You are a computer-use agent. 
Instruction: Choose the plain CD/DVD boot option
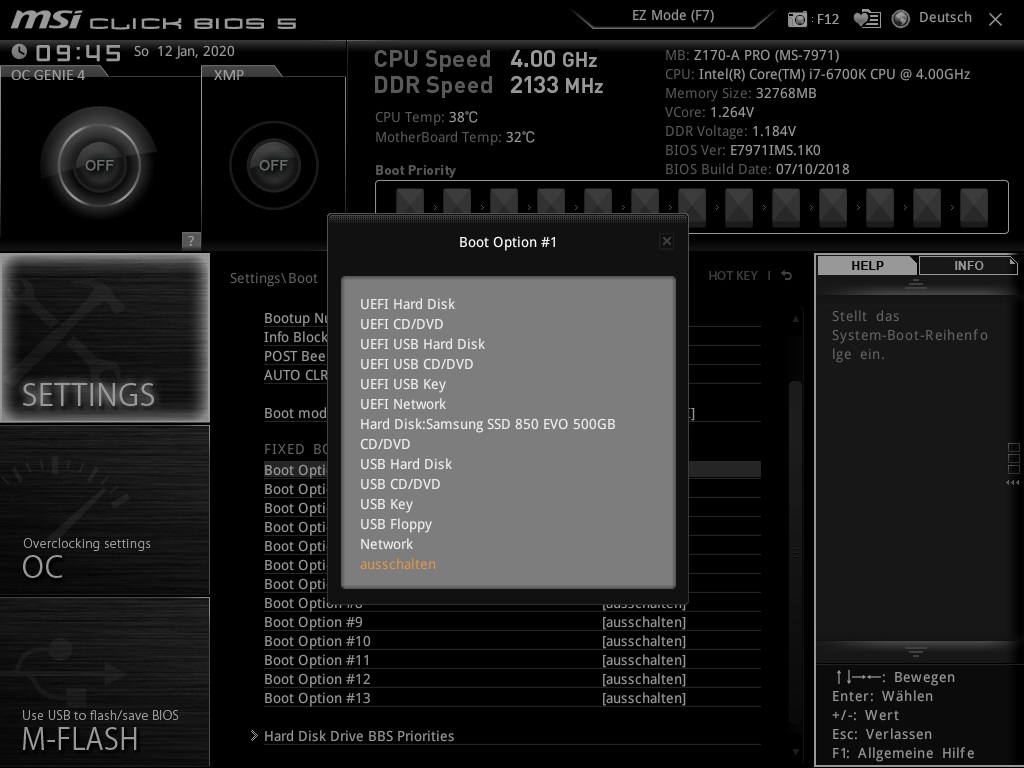click(385, 444)
